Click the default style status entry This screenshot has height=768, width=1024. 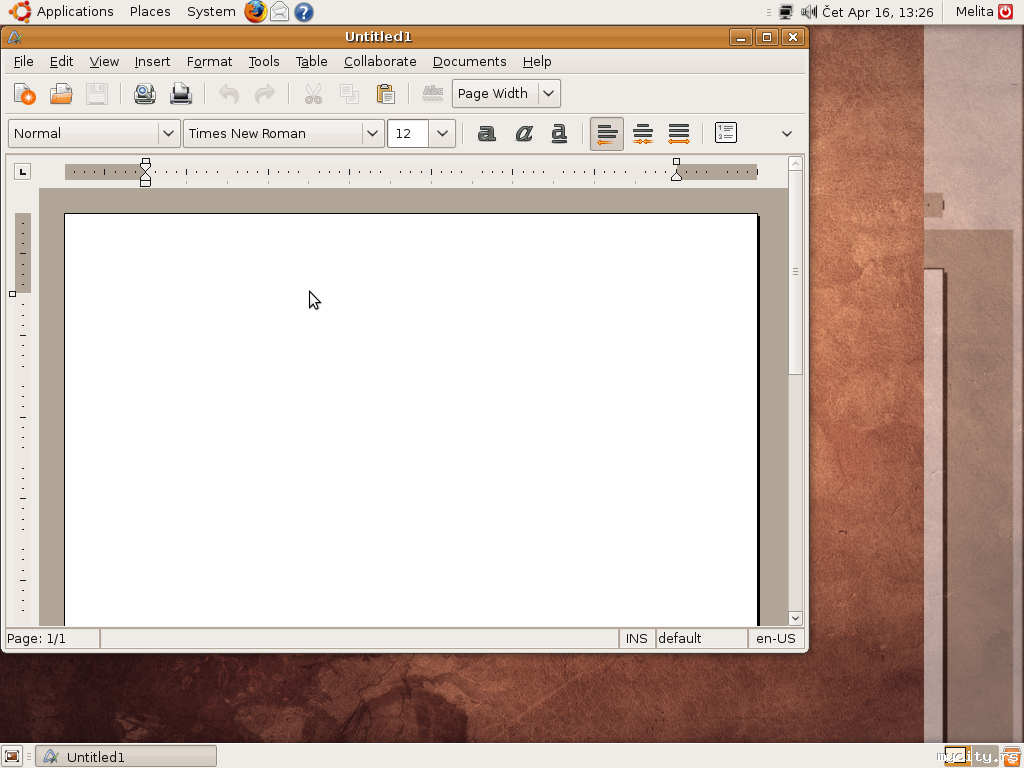click(701, 639)
